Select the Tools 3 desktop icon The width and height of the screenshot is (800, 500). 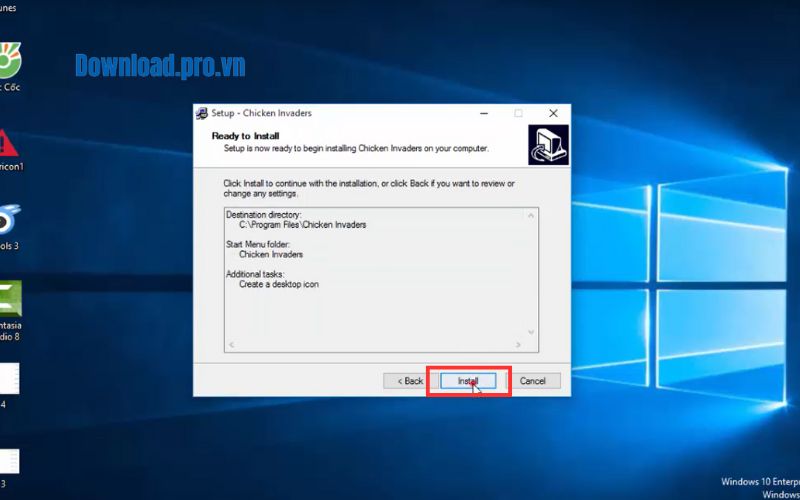[9, 227]
